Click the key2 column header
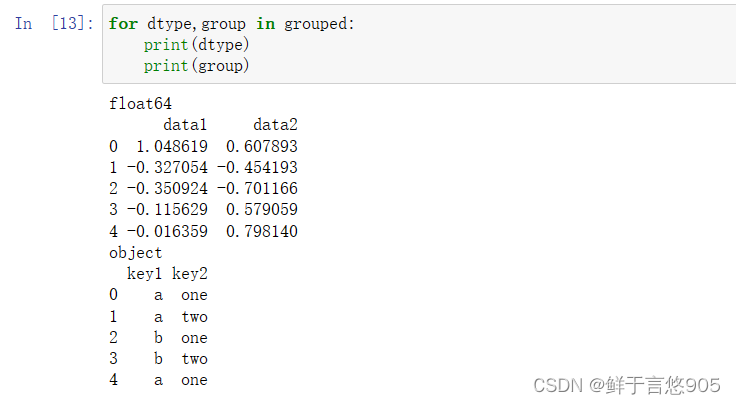 pyautogui.click(x=190, y=274)
